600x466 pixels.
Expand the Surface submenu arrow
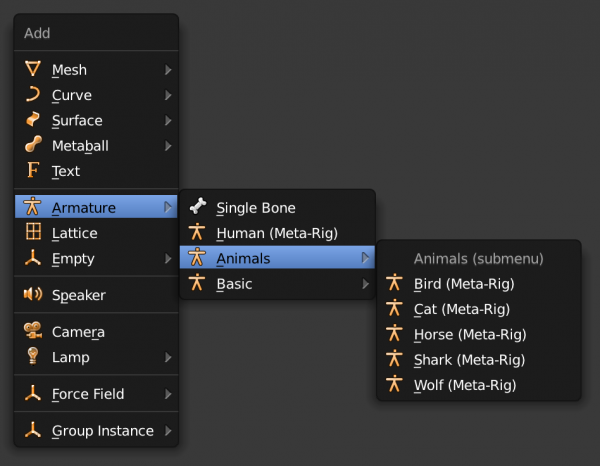(x=168, y=121)
